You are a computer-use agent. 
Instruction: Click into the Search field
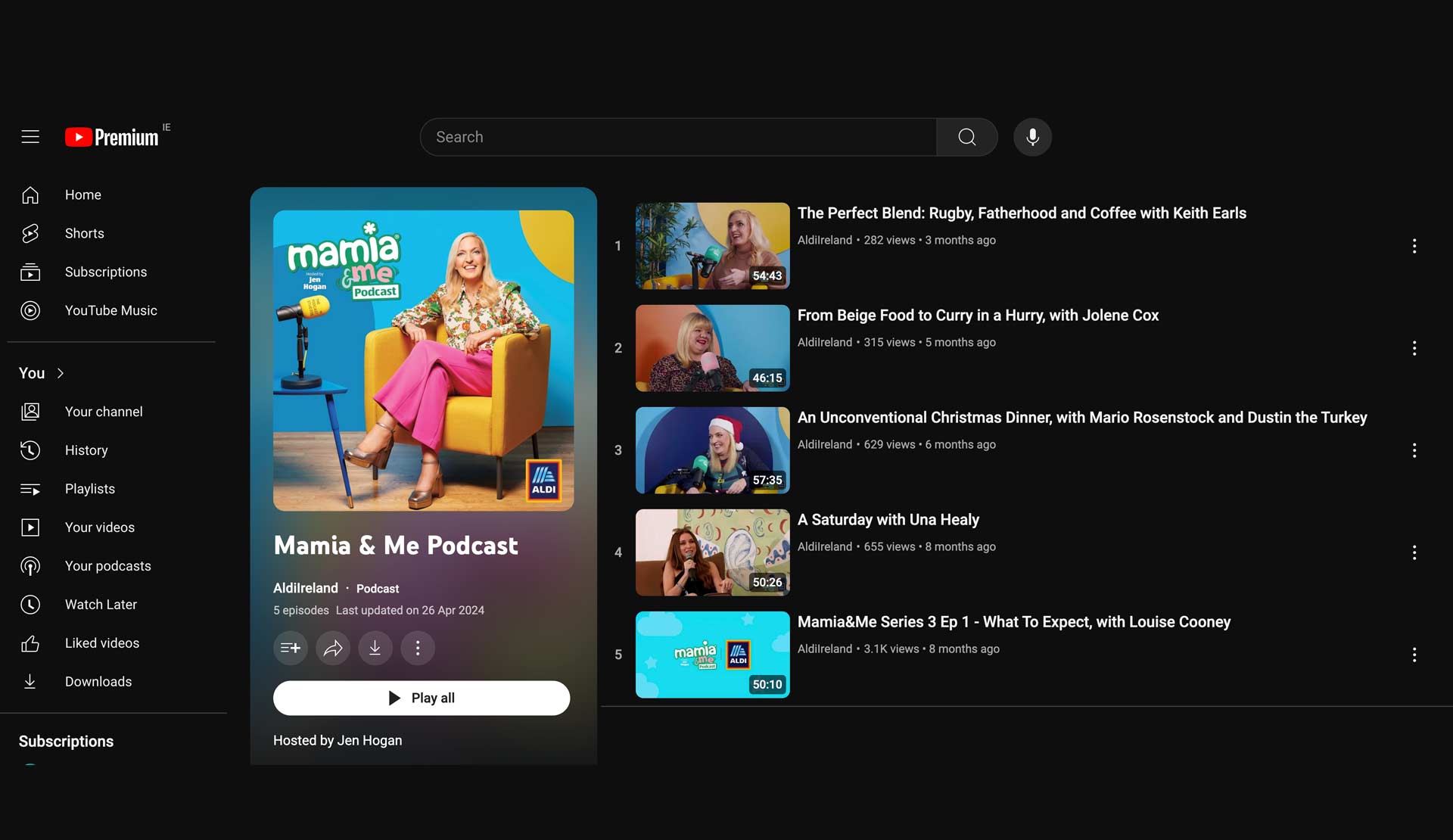coord(677,137)
